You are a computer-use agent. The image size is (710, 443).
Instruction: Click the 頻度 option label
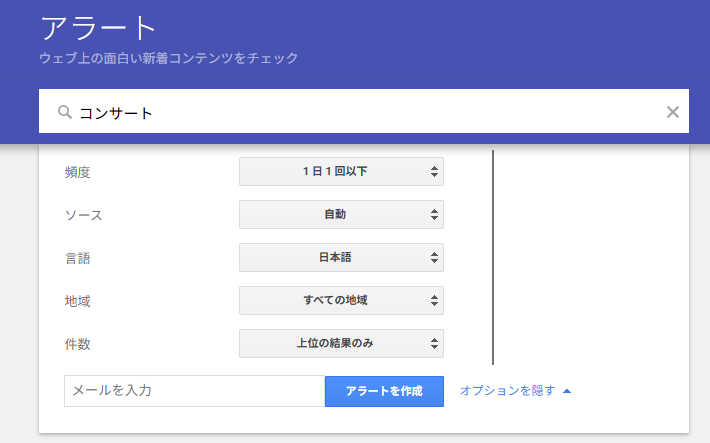(77, 172)
